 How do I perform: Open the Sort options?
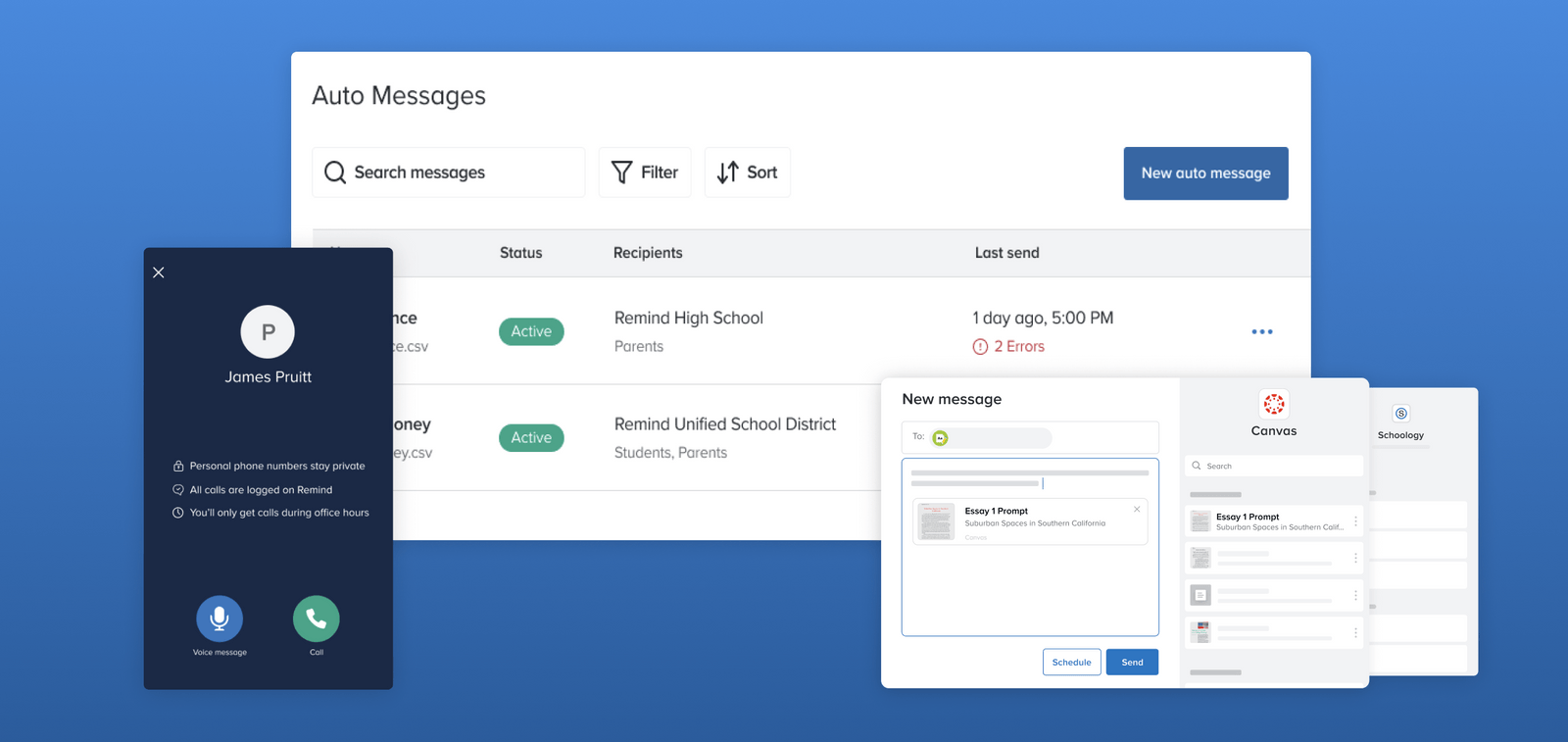click(748, 173)
